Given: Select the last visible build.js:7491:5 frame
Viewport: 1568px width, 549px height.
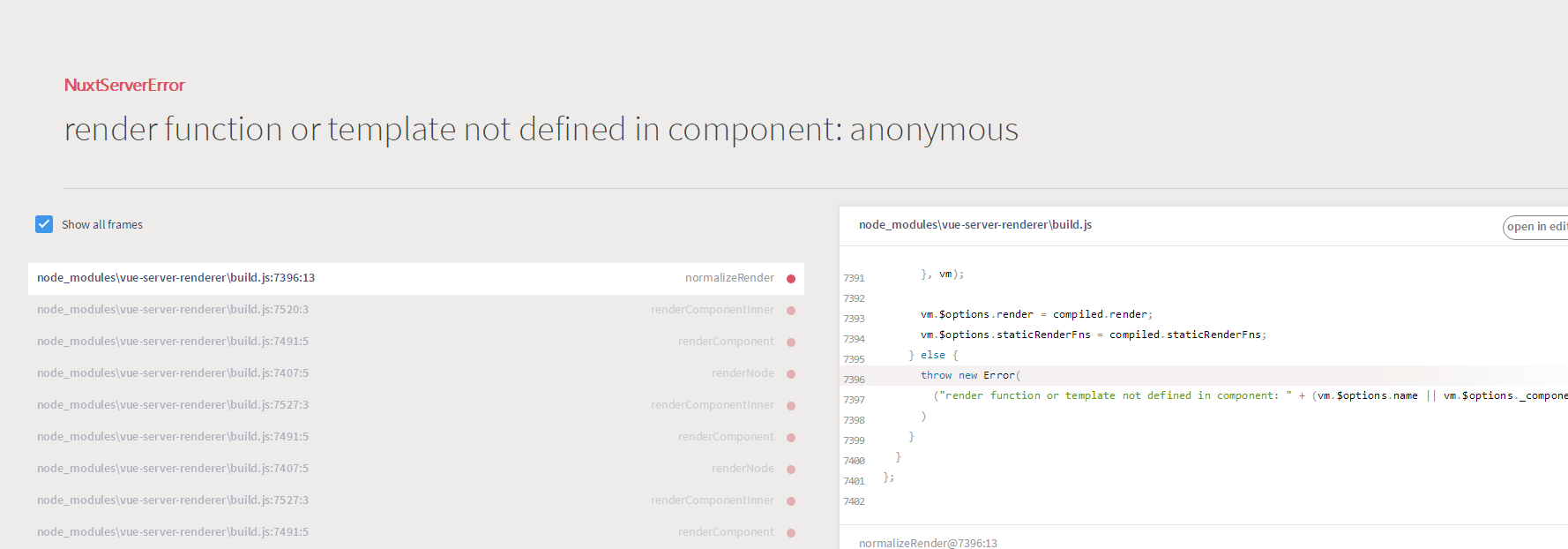Looking at the screenshot, I should click(416, 532).
